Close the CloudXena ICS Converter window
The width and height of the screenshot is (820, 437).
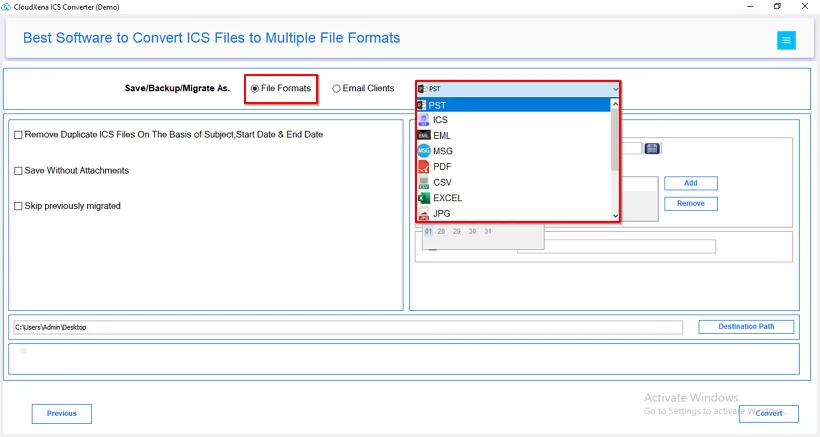[x=805, y=6]
